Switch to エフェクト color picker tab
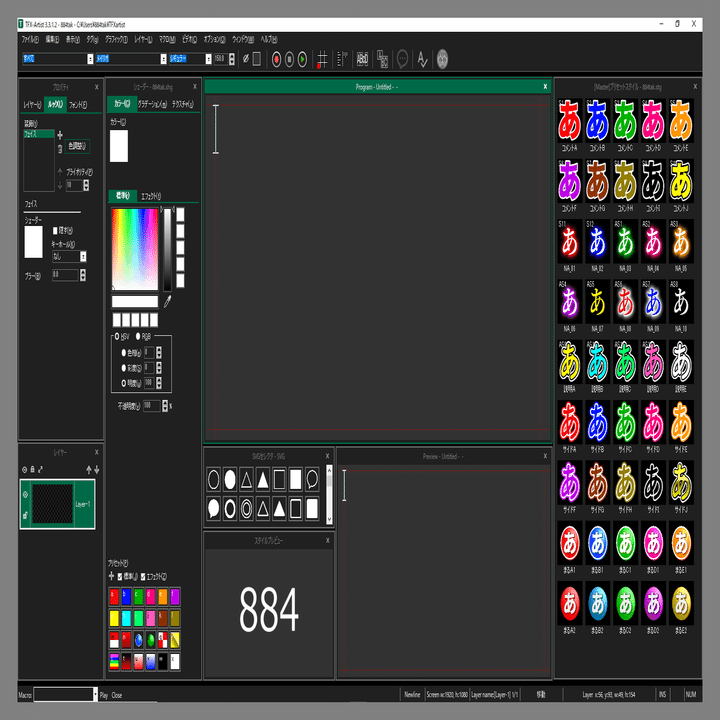Image resolution: width=720 pixels, height=720 pixels. (151, 196)
